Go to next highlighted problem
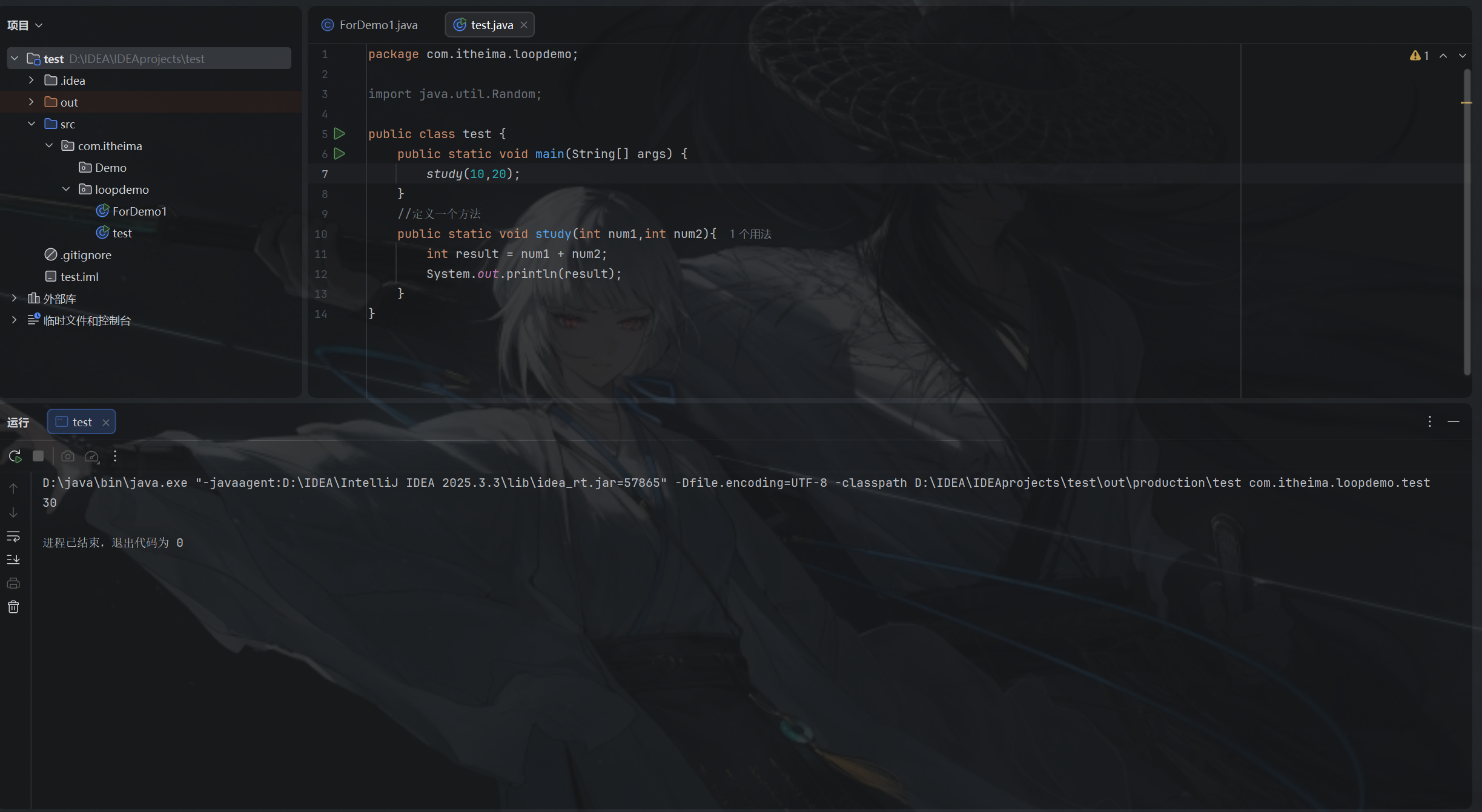The image size is (1482, 812). click(1463, 56)
